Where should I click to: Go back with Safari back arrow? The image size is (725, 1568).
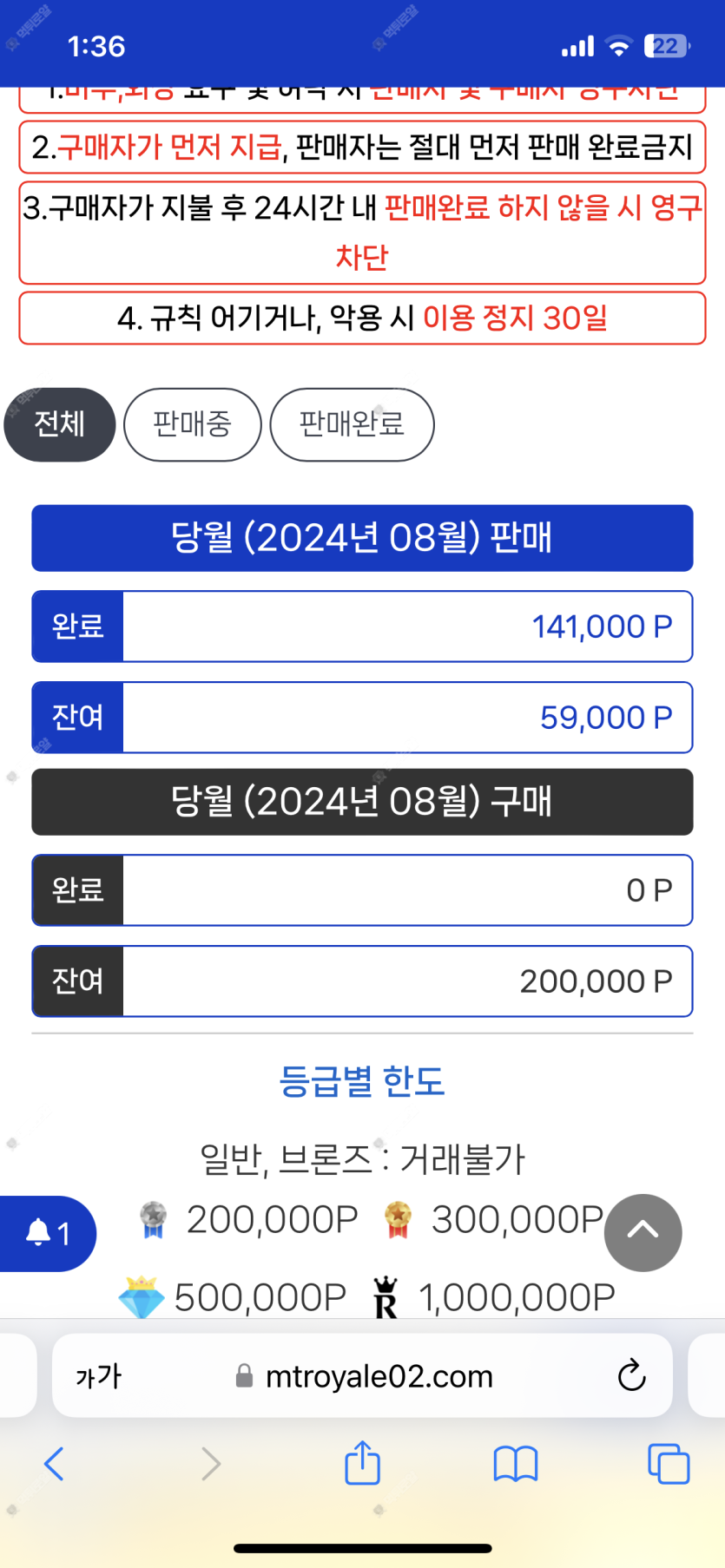coord(54,1464)
